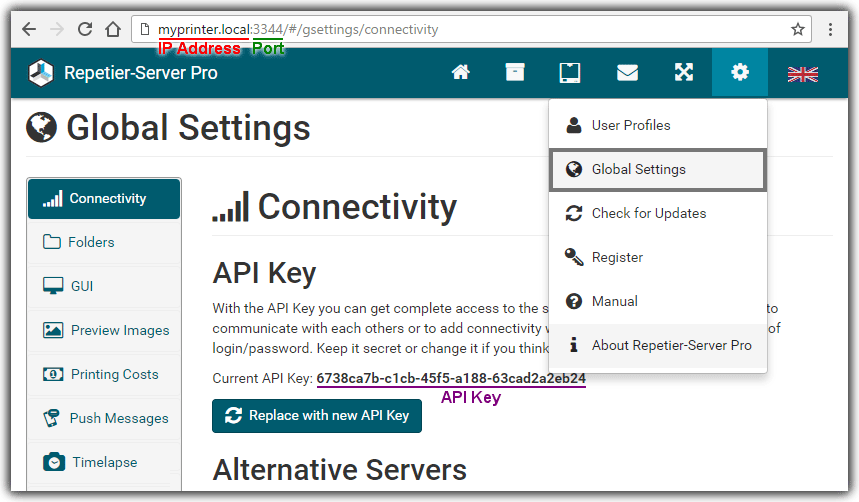Open the Push Messages settings tab
859x502 pixels.
(104, 418)
